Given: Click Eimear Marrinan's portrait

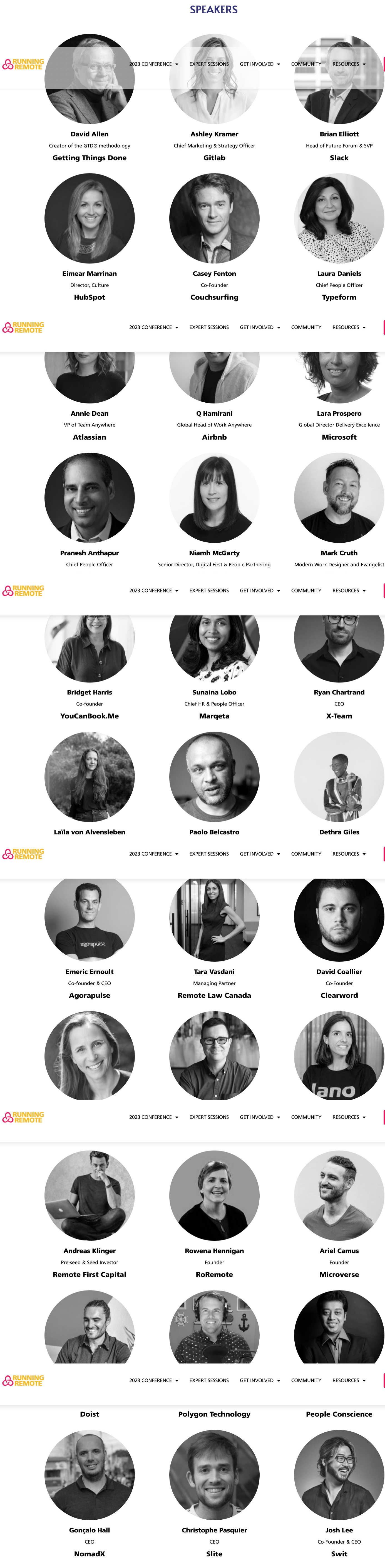Looking at the screenshot, I should [x=90, y=218].
